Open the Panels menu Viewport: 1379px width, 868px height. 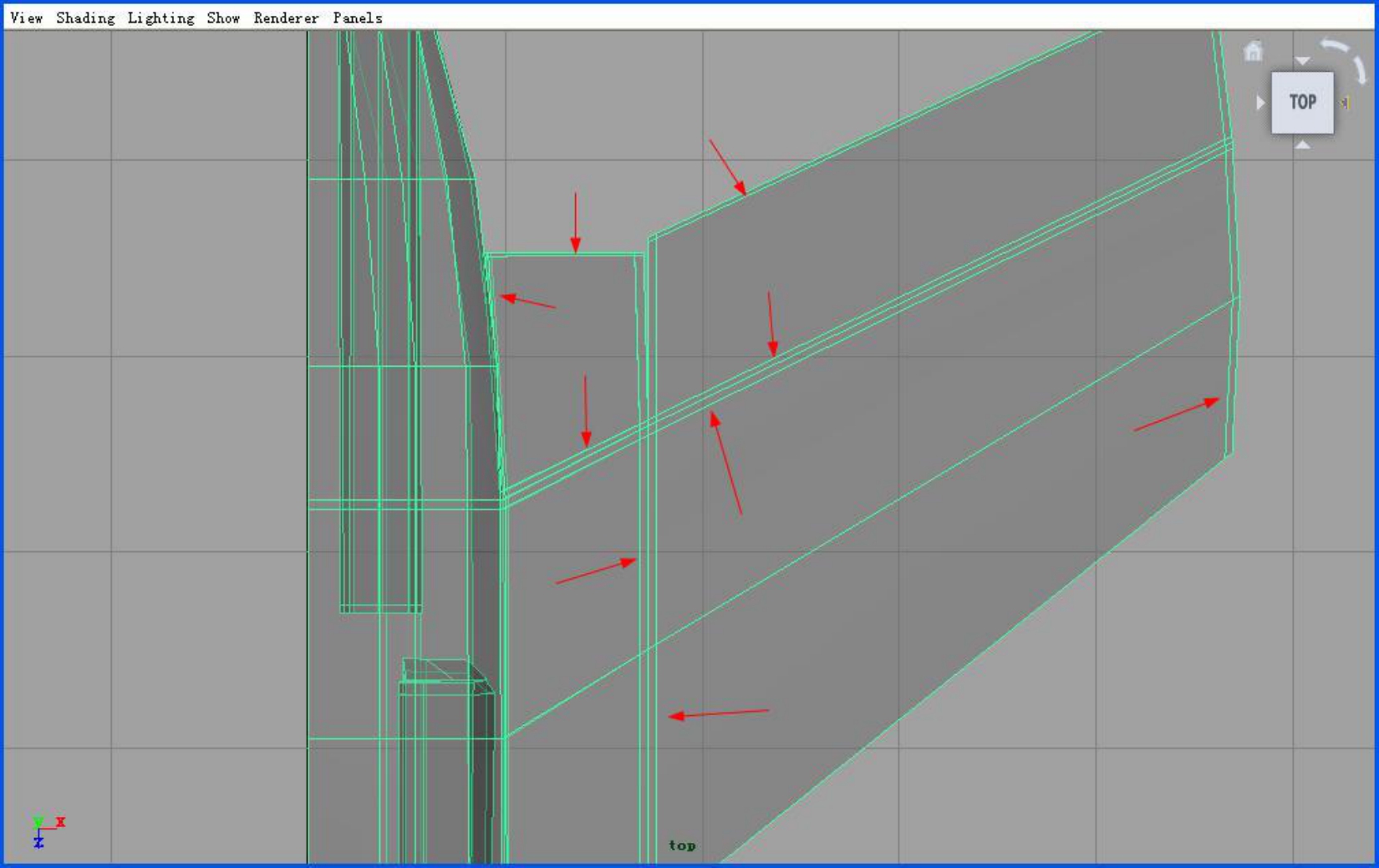point(357,18)
